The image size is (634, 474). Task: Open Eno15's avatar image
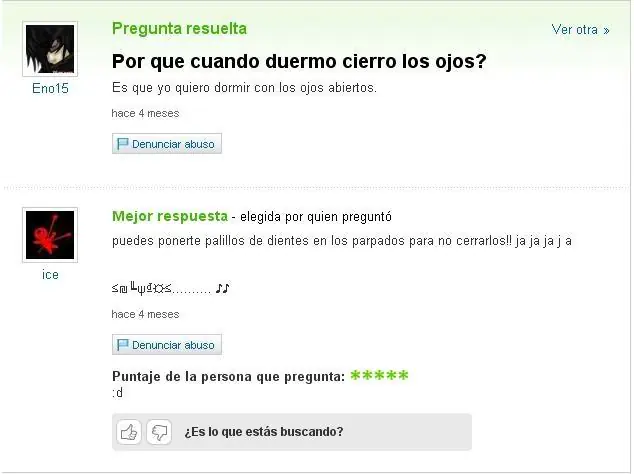pyautogui.click(x=50, y=49)
